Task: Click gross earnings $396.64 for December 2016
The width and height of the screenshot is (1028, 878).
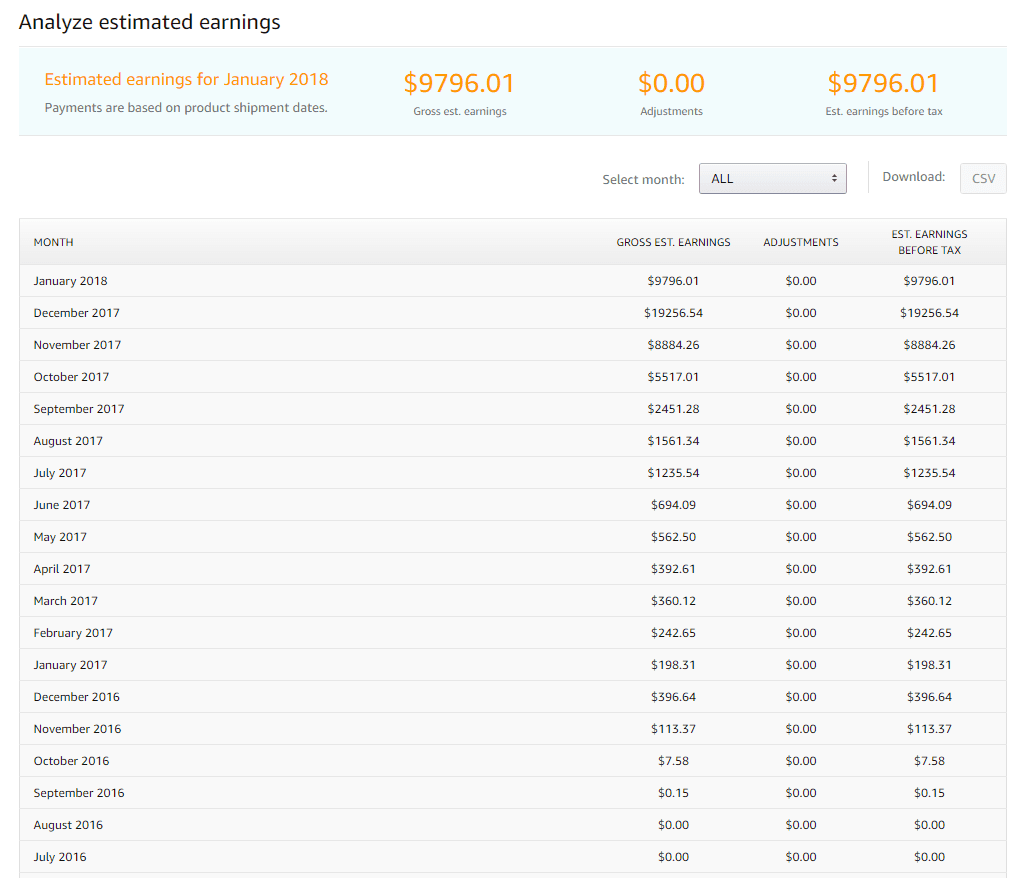Action: tap(673, 697)
